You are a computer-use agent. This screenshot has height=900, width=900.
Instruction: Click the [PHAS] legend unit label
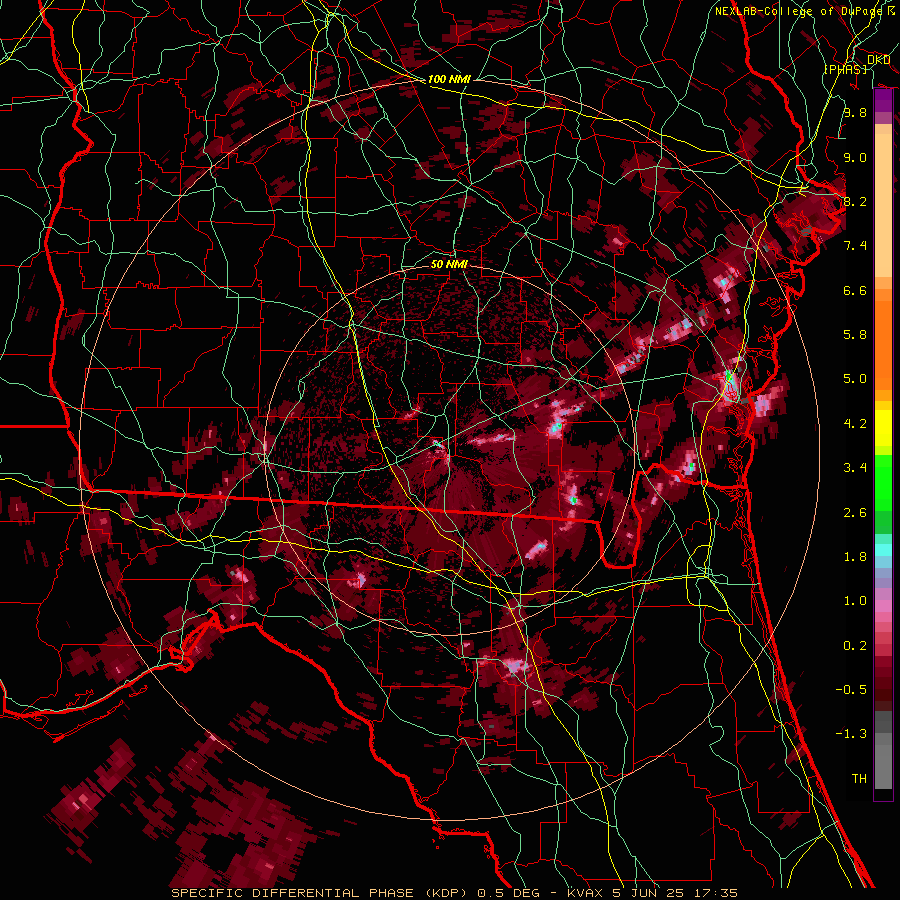(845, 69)
